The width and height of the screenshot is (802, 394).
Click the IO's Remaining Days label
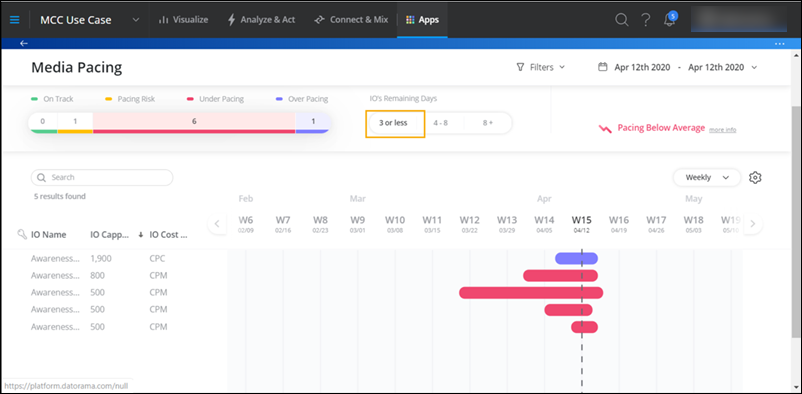coord(403,99)
